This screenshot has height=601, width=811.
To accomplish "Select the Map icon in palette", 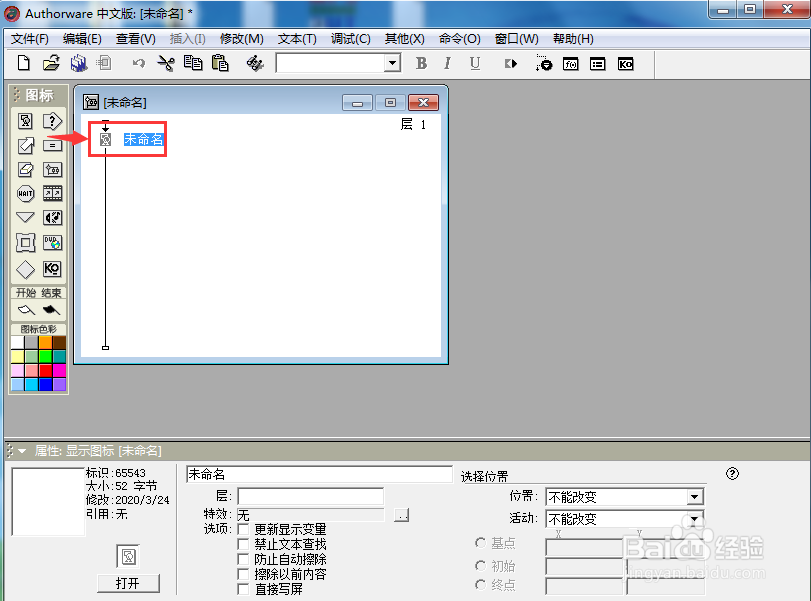I will click(52, 170).
